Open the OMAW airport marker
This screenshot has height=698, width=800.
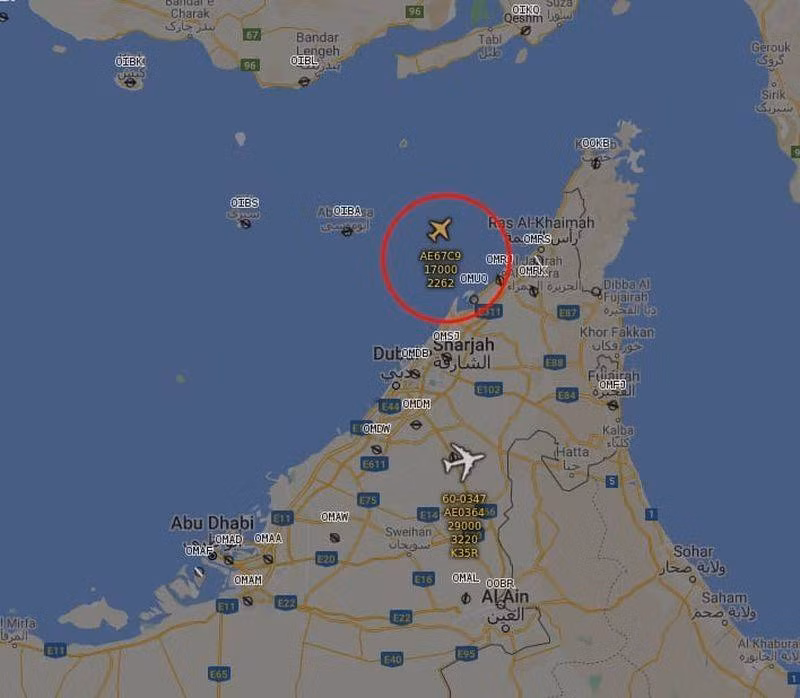(335, 538)
